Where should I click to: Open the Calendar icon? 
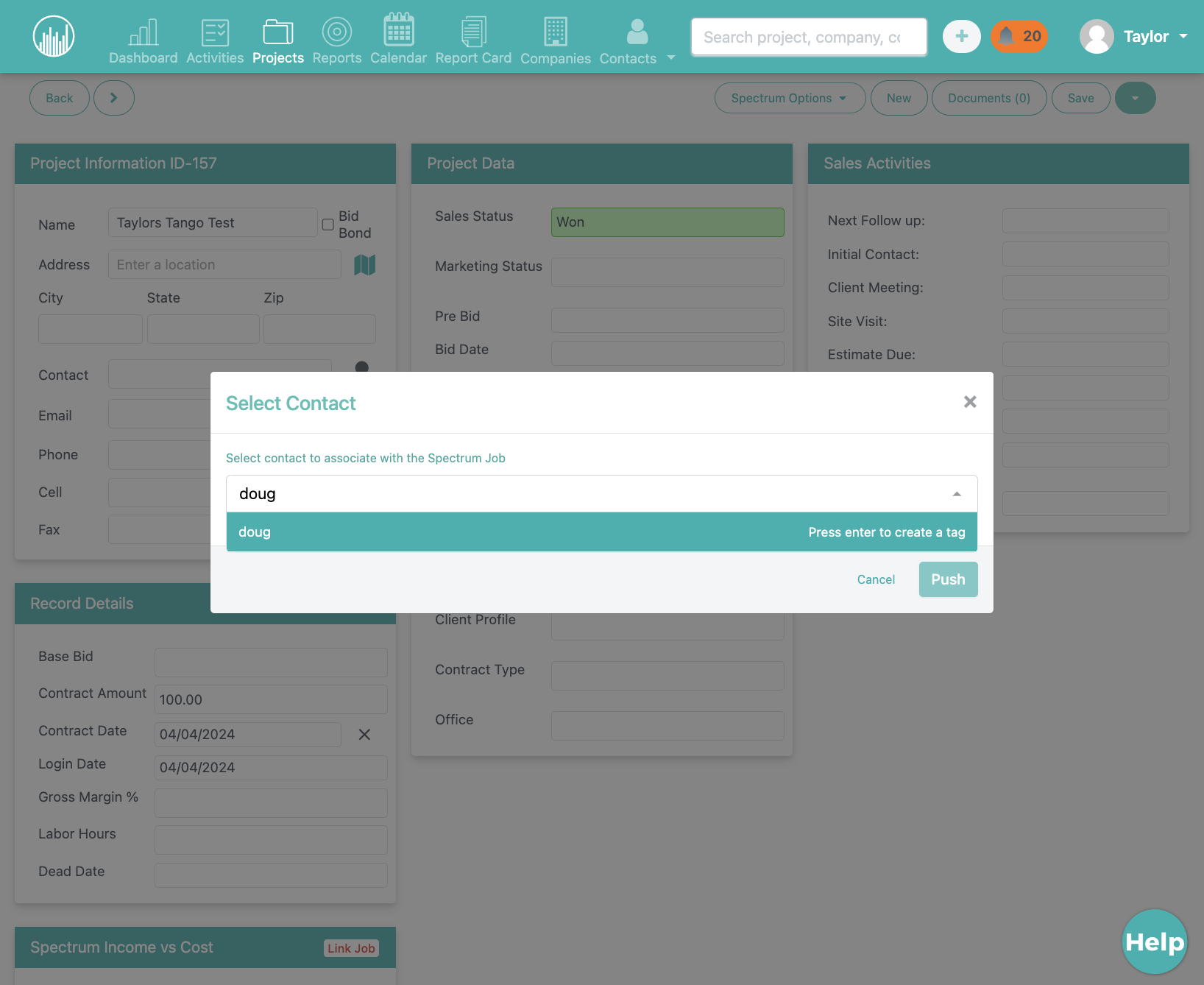pyautogui.click(x=398, y=30)
